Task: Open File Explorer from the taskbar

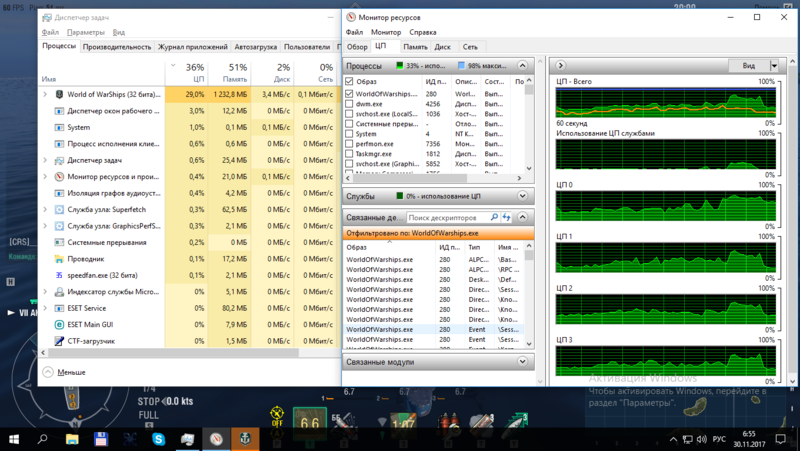Action: (x=72, y=439)
